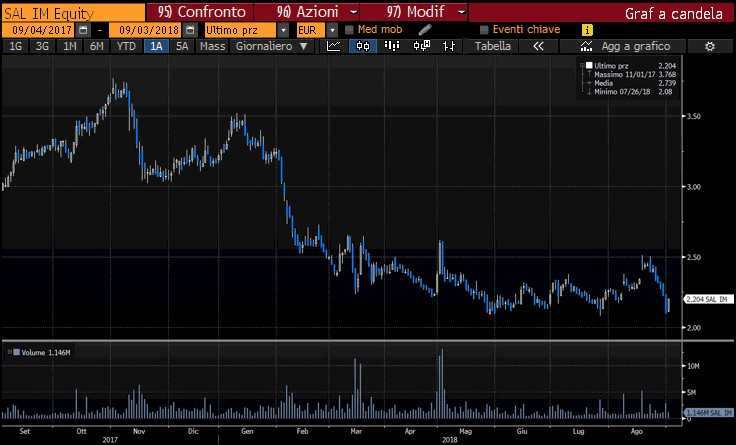Select the candlestick chart icon

(363, 46)
